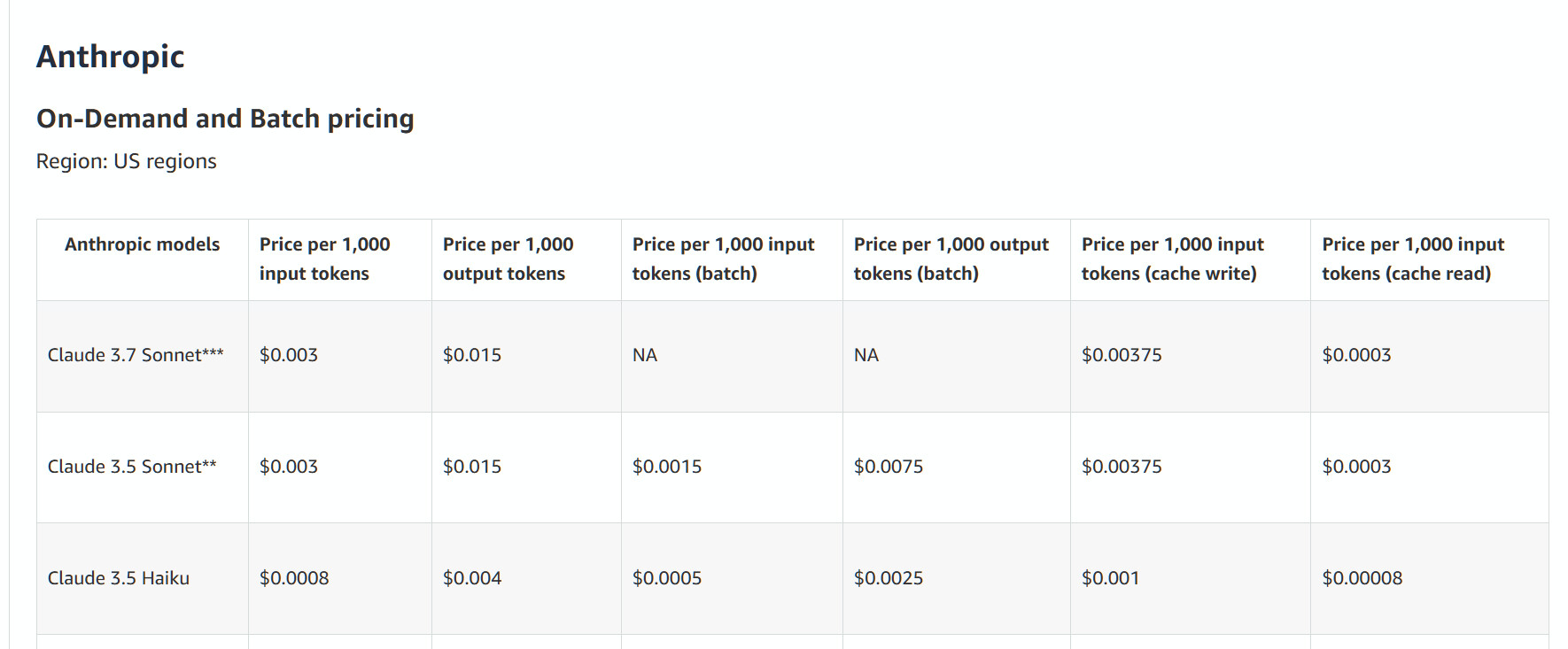Select the cache read column header
The image size is (1568, 649).
coord(1413,259)
